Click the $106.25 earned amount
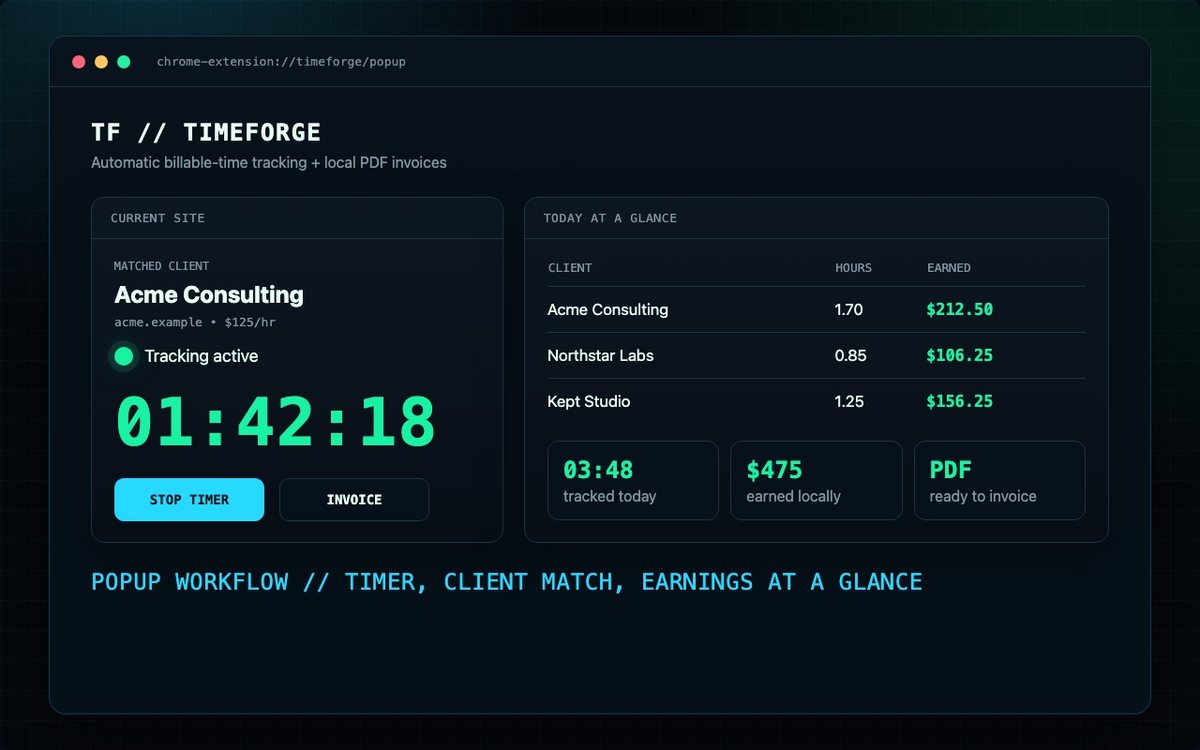This screenshot has width=1200, height=750. coord(960,356)
